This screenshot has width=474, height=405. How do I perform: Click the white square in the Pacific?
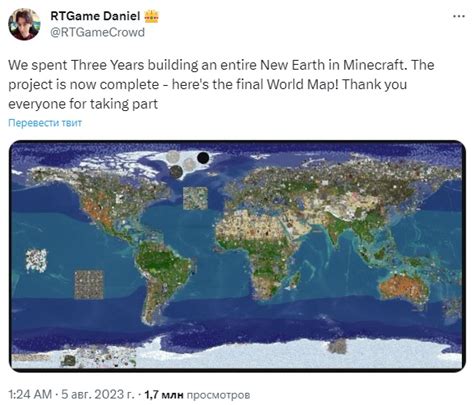pos(37,260)
